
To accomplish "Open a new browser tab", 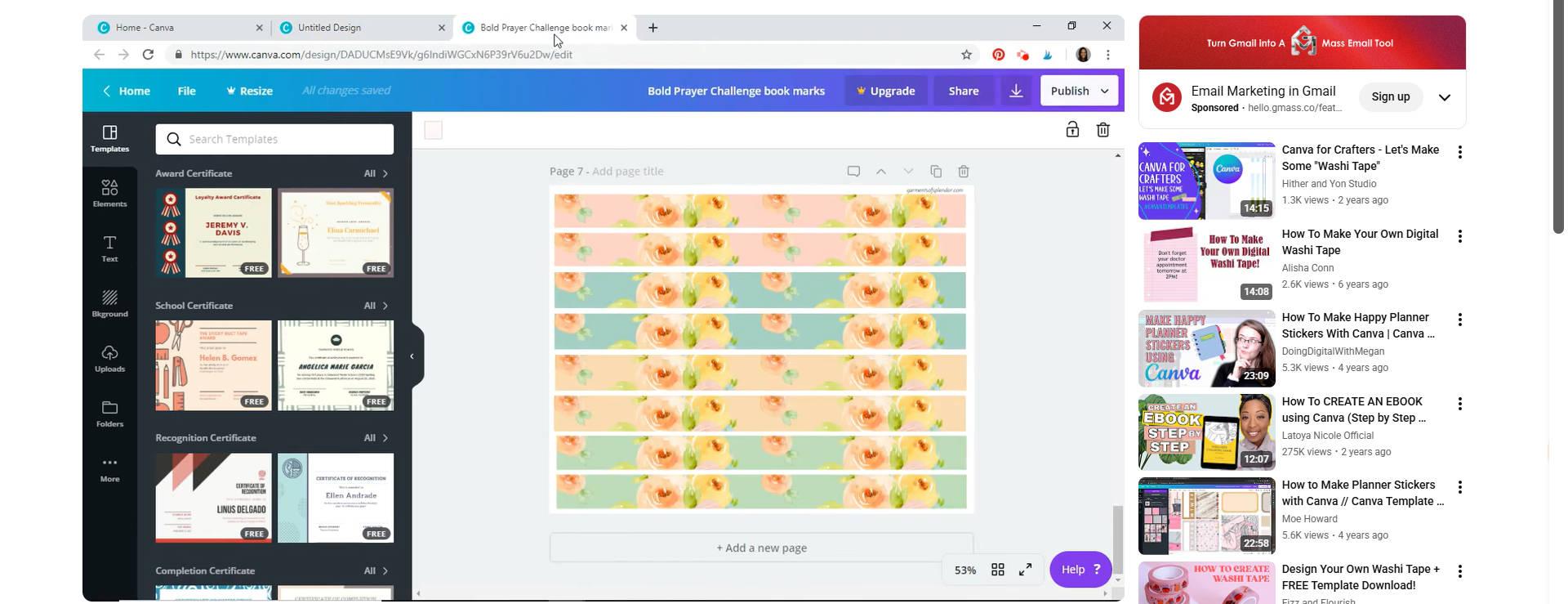I will (x=653, y=27).
